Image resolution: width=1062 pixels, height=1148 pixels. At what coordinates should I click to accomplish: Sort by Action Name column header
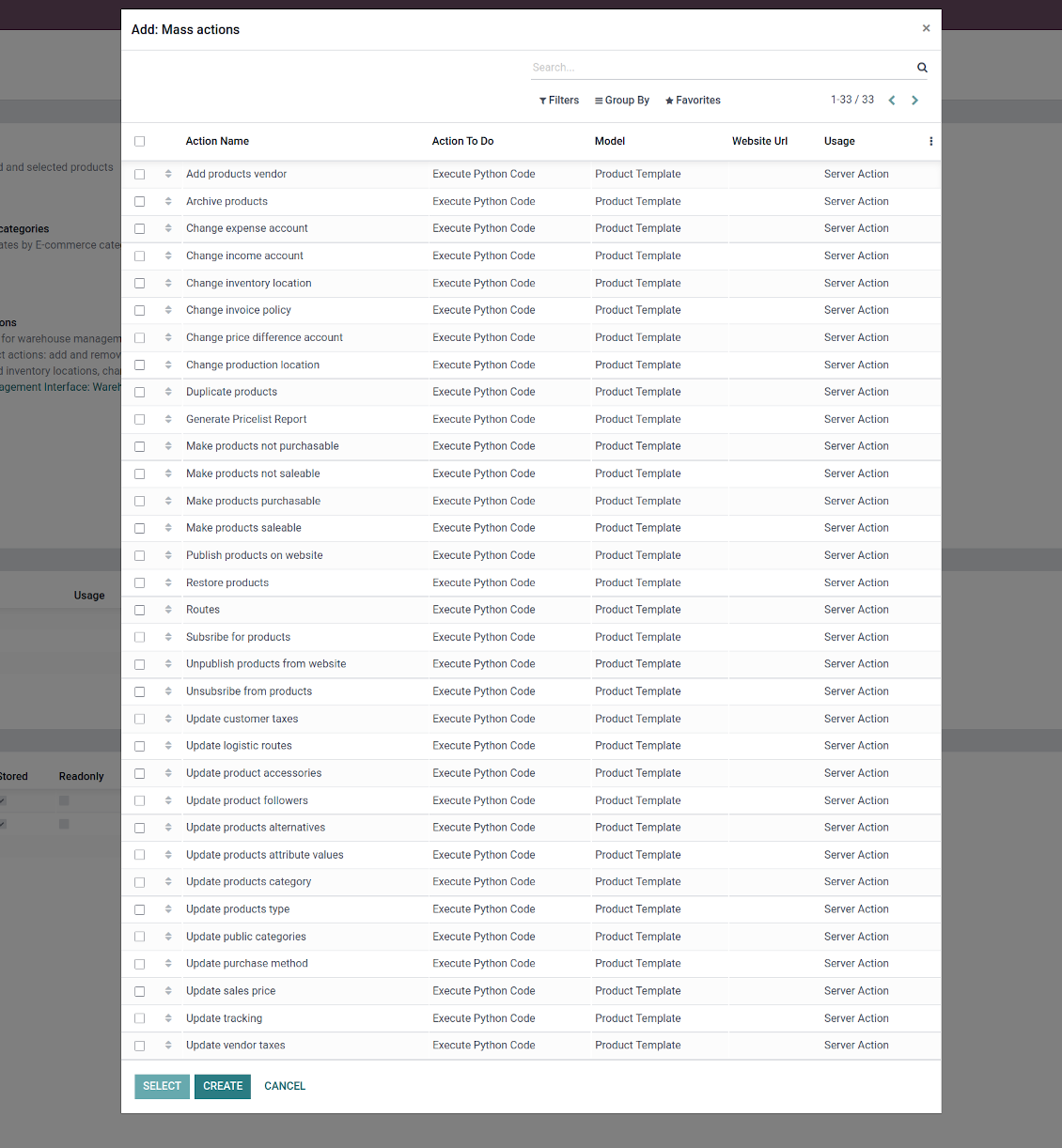click(x=217, y=141)
